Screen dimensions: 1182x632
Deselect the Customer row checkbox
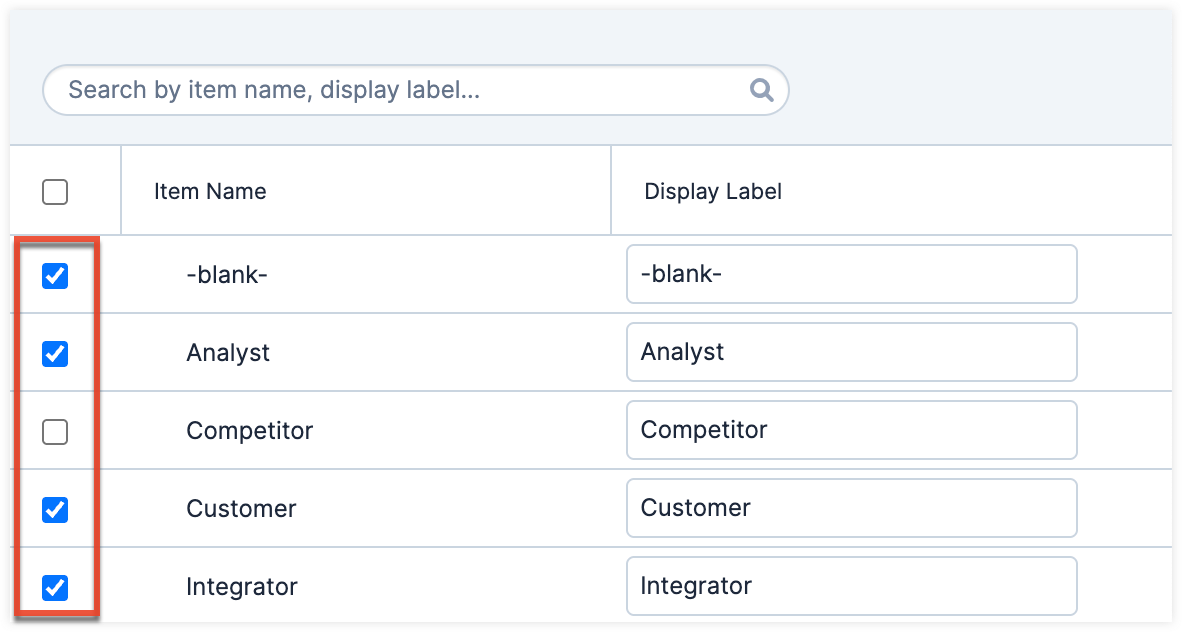[x=55, y=510]
